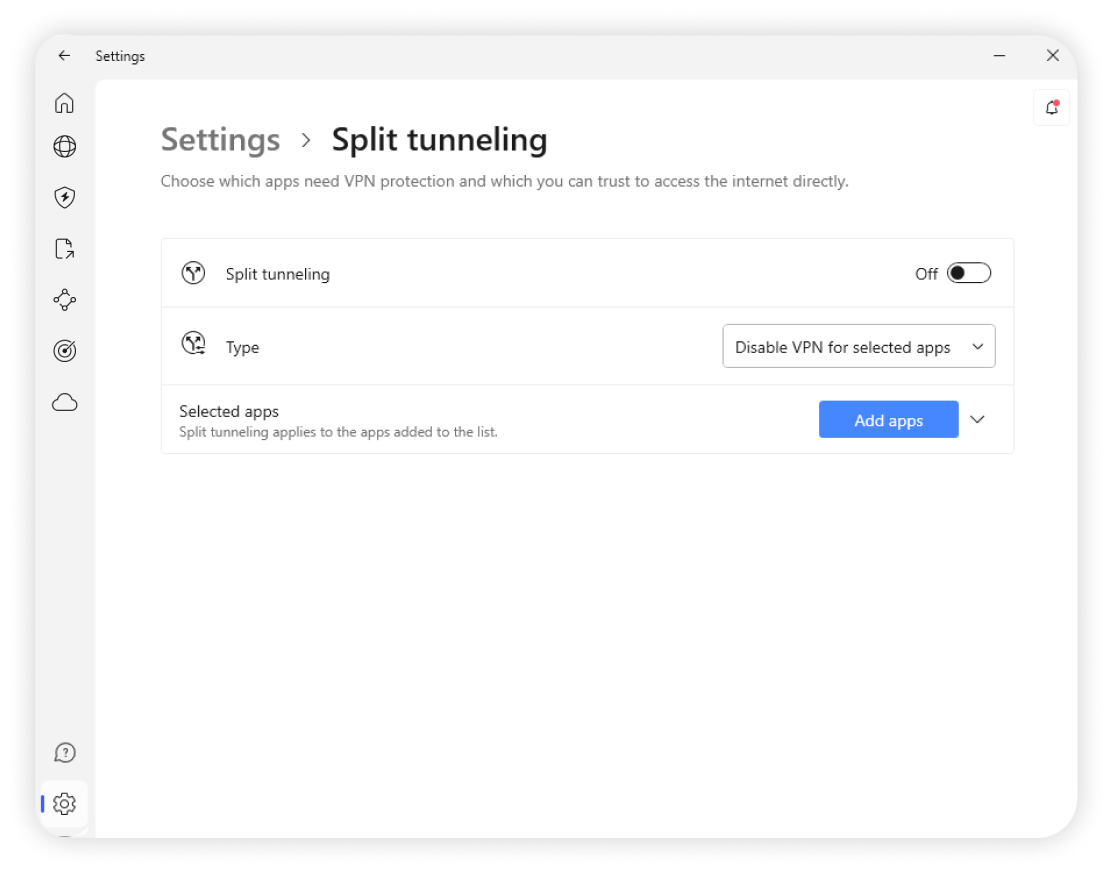Open the help question mark icon
Viewport: 1111px width, 872px height.
click(x=65, y=753)
